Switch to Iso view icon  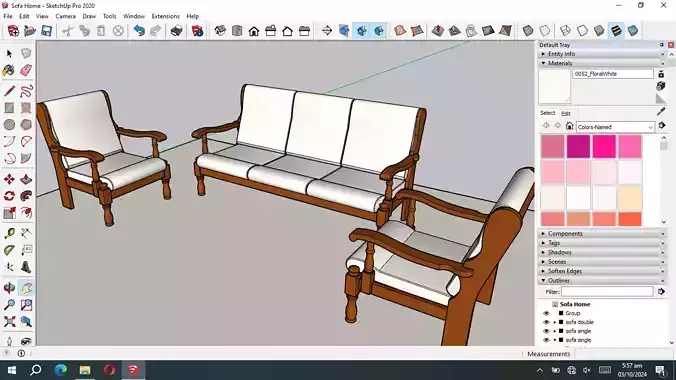click(220, 31)
